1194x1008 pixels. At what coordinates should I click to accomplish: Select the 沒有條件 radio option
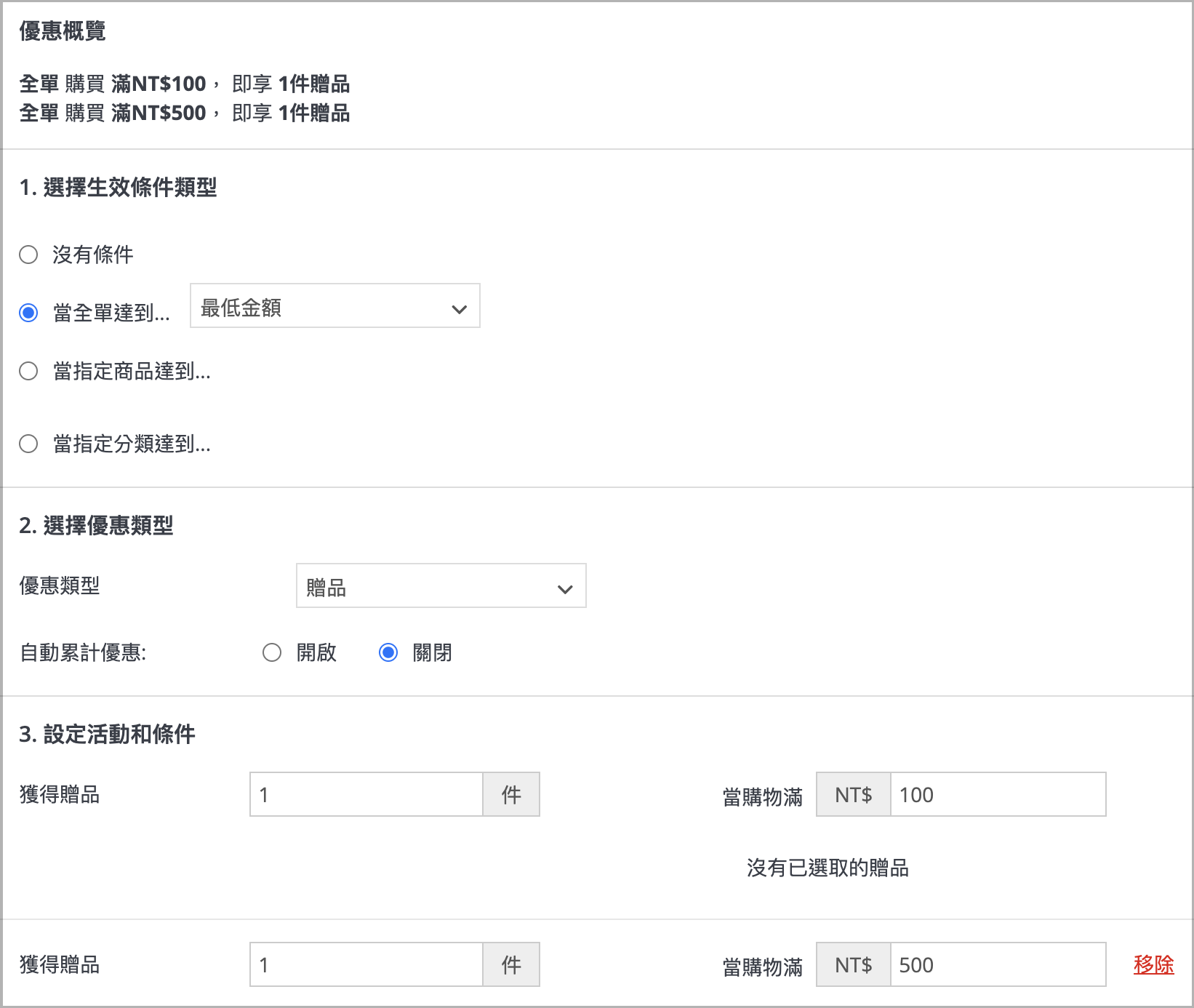(28, 255)
